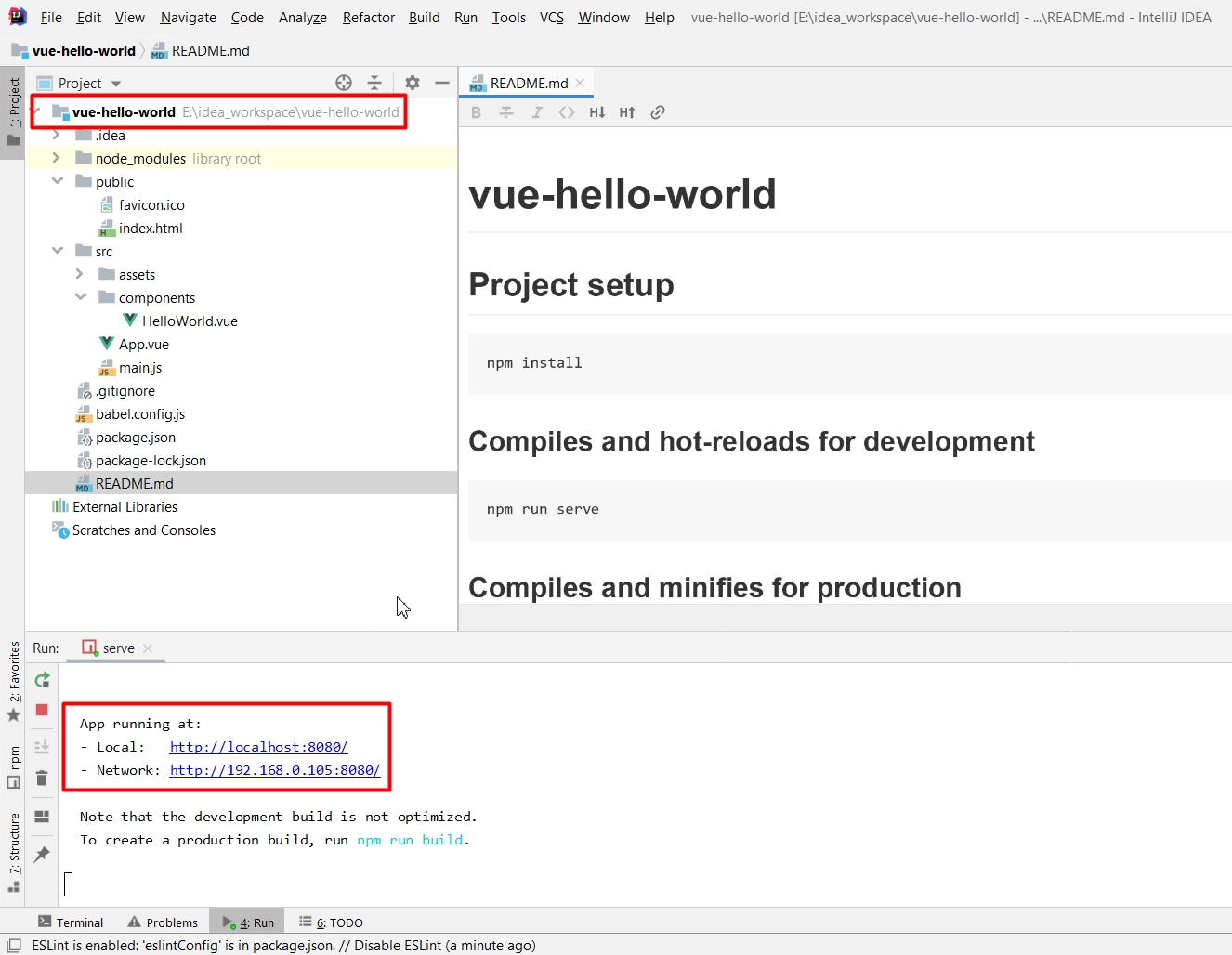This screenshot has width=1232, height=955.
Task: Select babel.config.js file
Action: coord(139,414)
